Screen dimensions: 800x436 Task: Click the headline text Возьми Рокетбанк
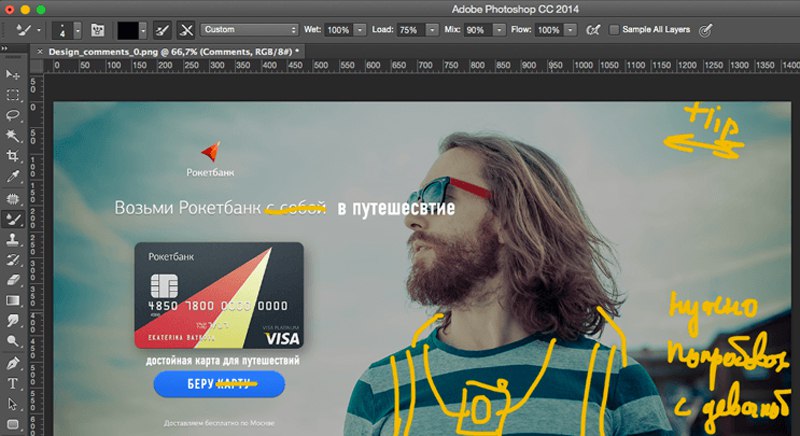(187, 208)
